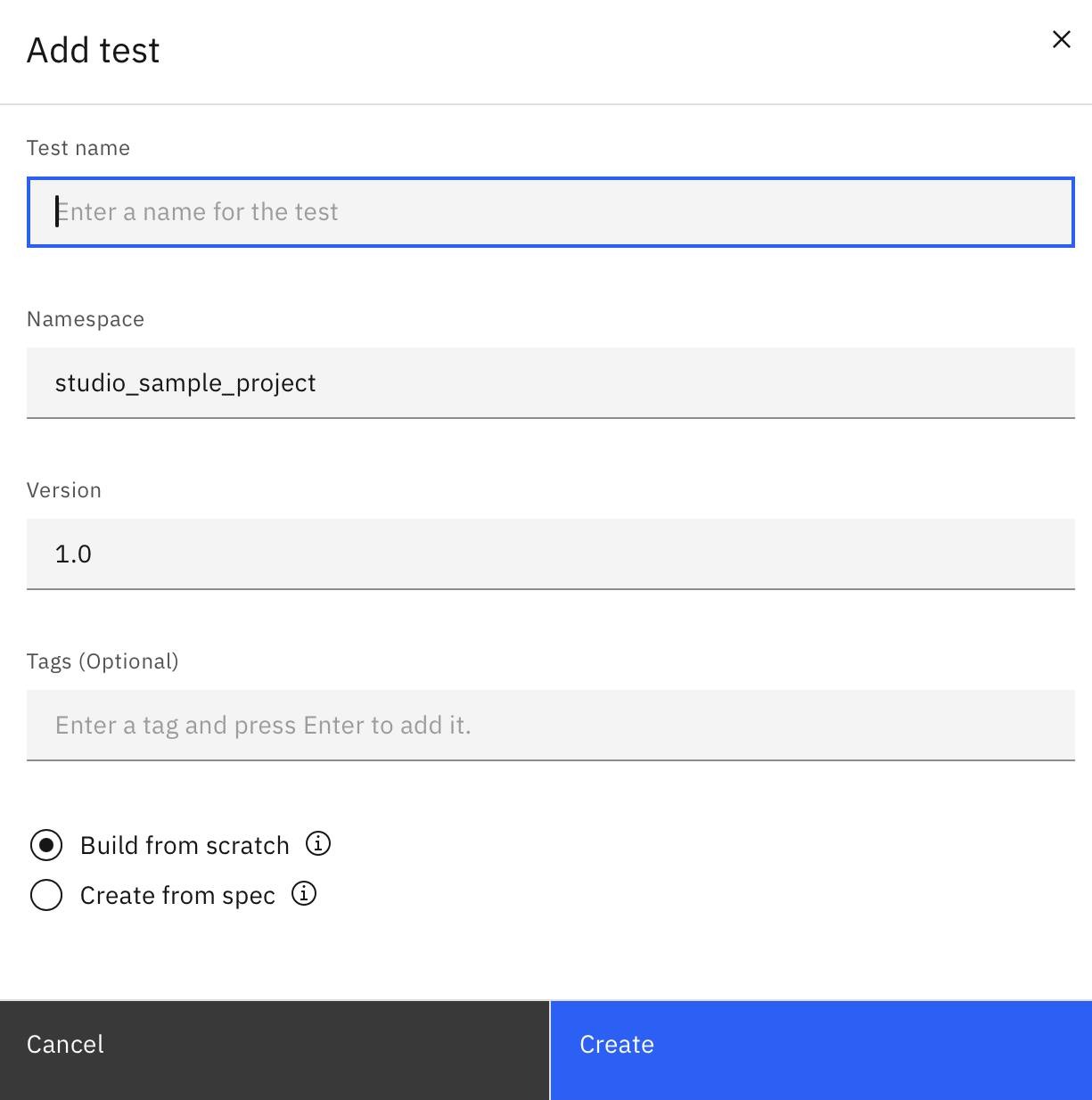This screenshot has width=1092, height=1100.
Task: Click the "Enter a tag" placeholder text
Action: (x=263, y=726)
